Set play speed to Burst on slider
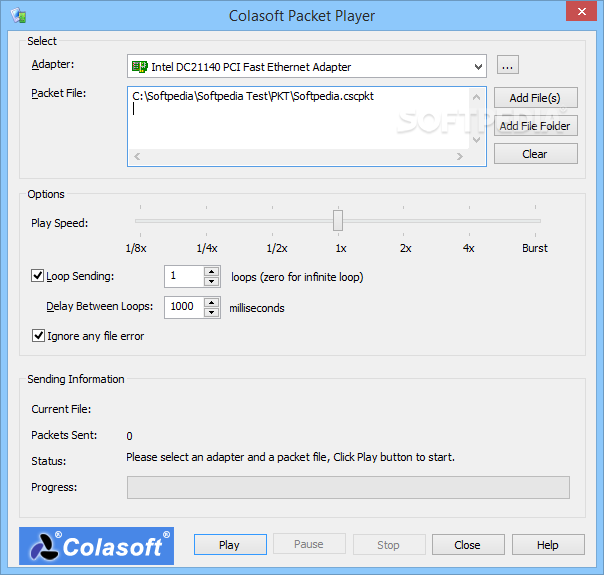604x575 pixels. (535, 221)
